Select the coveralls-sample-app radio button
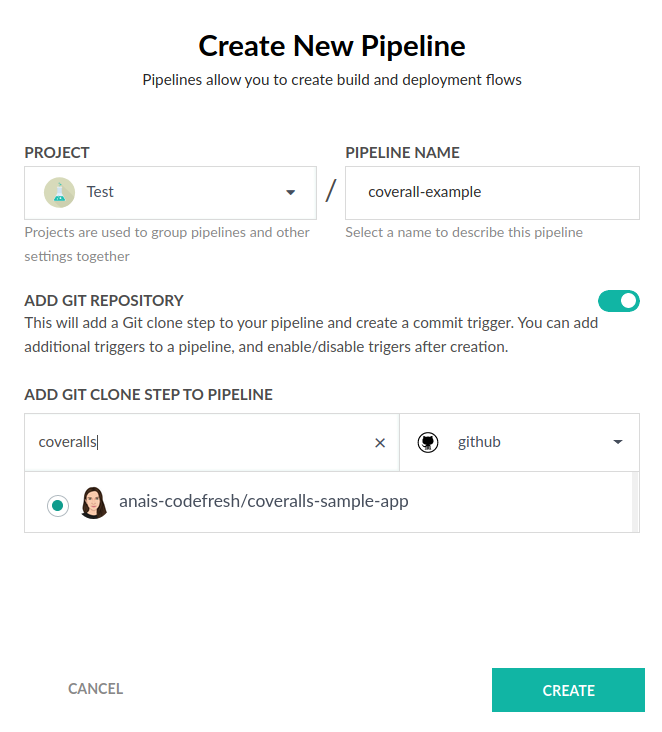This screenshot has height=732, width=662. coord(58,505)
